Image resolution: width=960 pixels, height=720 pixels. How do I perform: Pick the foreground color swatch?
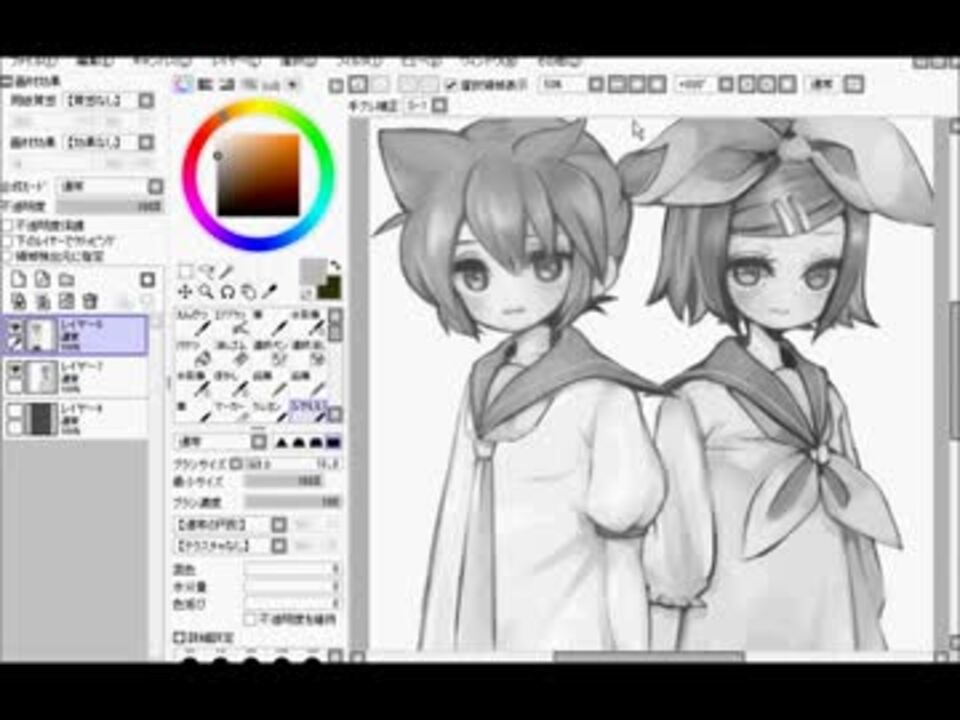(313, 271)
